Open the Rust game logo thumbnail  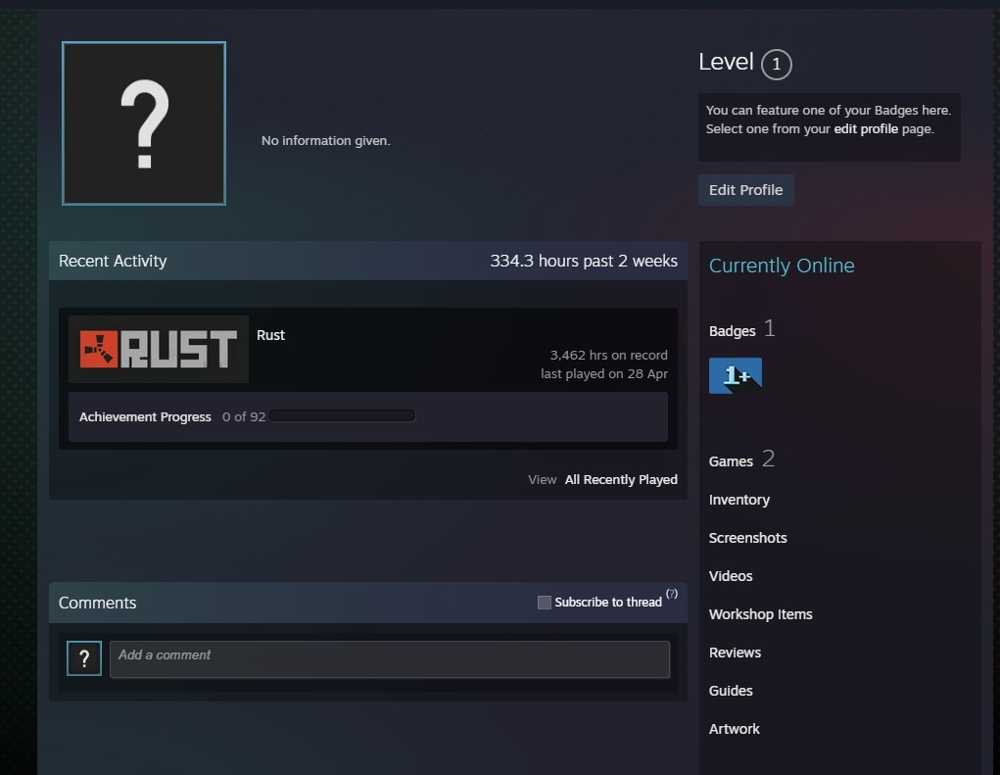click(159, 349)
